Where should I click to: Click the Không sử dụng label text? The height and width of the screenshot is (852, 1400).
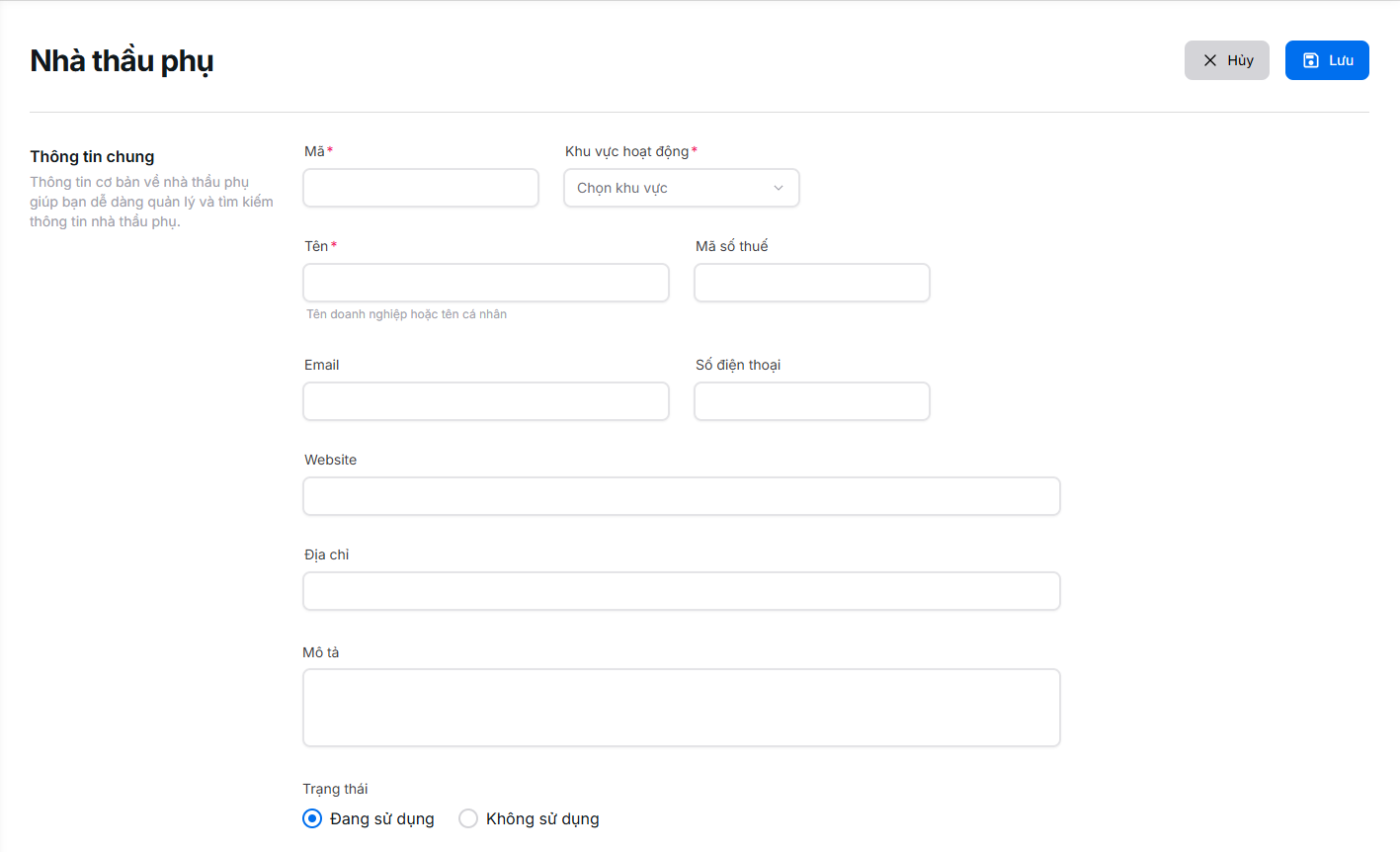click(x=542, y=818)
